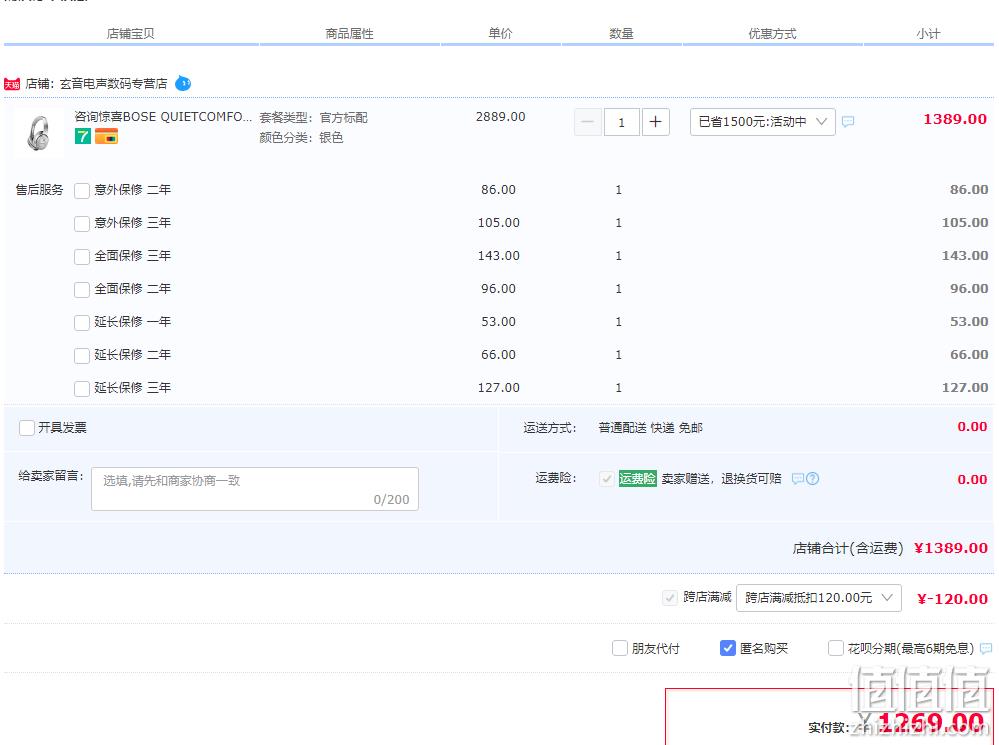The width and height of the screenshot is (999, 745).
Task: Uncheck the 匿名购买 anonymous purchase box
Action: 728,649
